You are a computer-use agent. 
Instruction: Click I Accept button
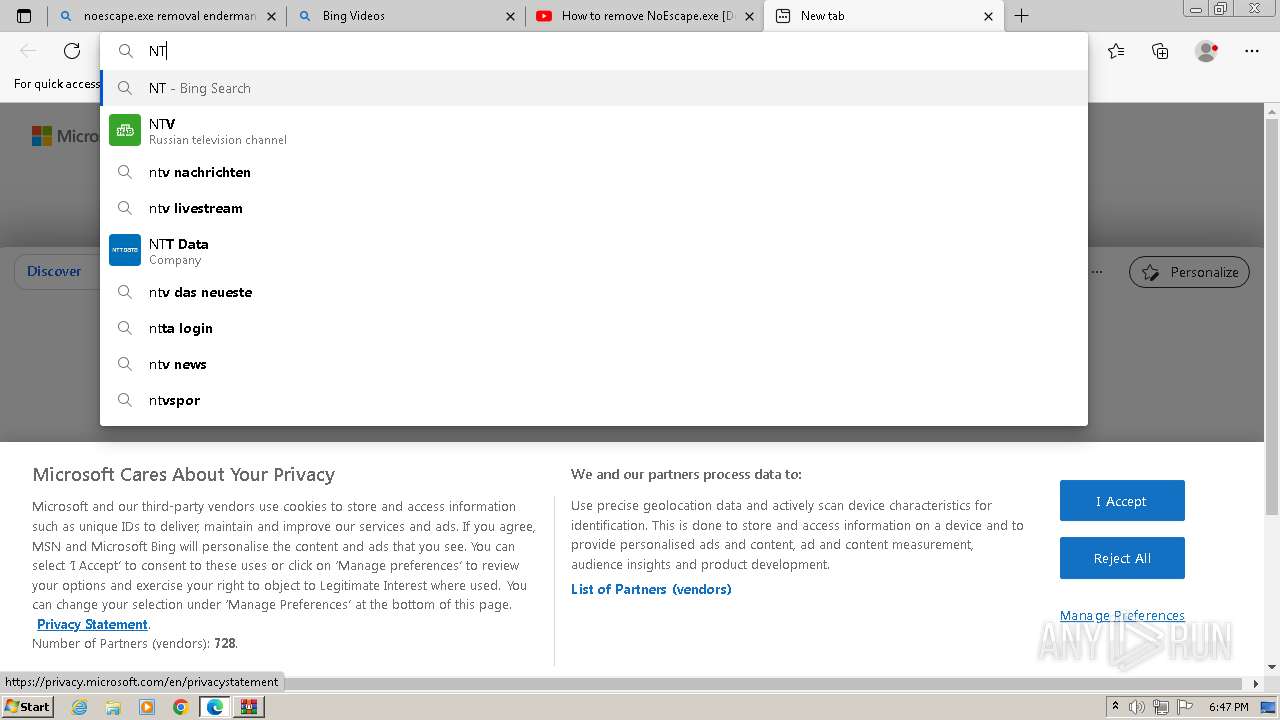1122,501
